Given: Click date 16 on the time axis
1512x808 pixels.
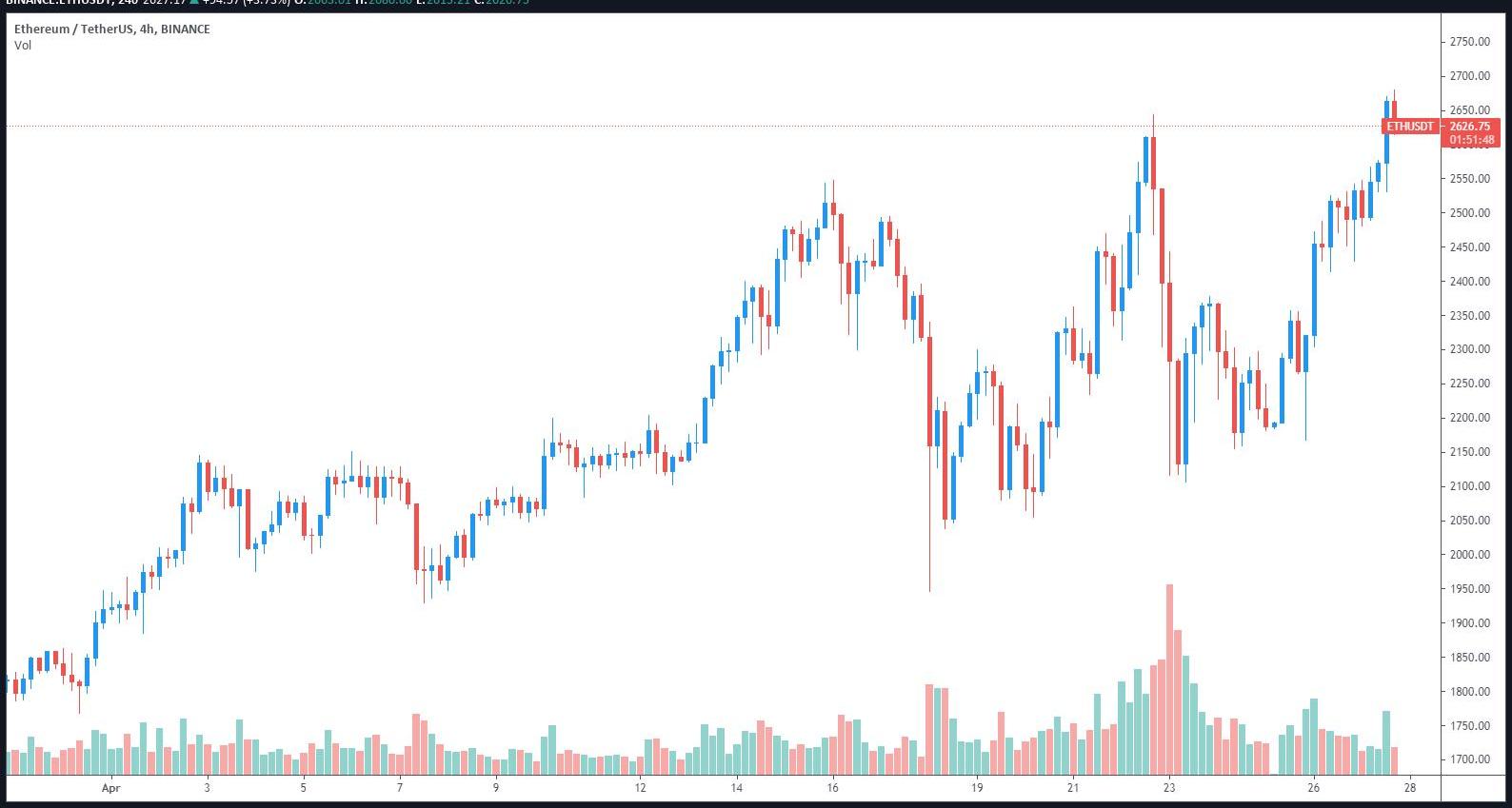Looking at the screenshot, I should pyautogui.click(x=832, y=788).
